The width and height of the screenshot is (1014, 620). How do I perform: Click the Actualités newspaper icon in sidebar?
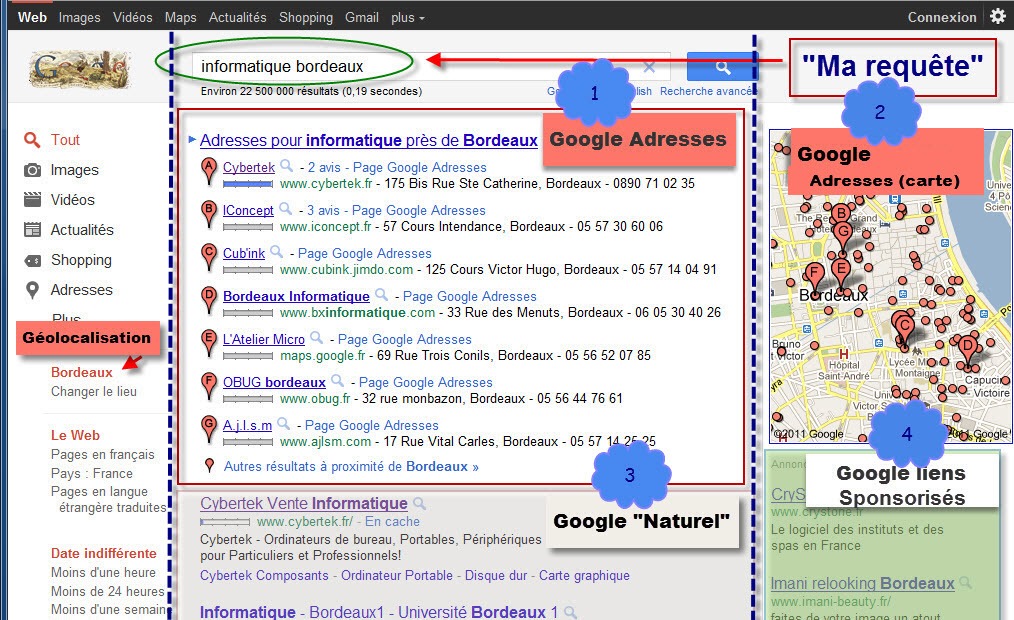tap(32, 230)
